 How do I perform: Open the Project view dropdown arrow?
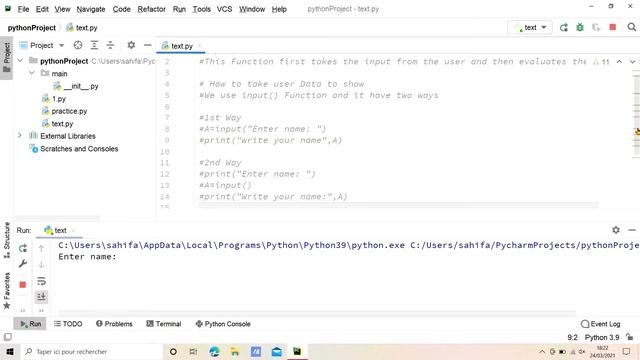coord(61,45)
